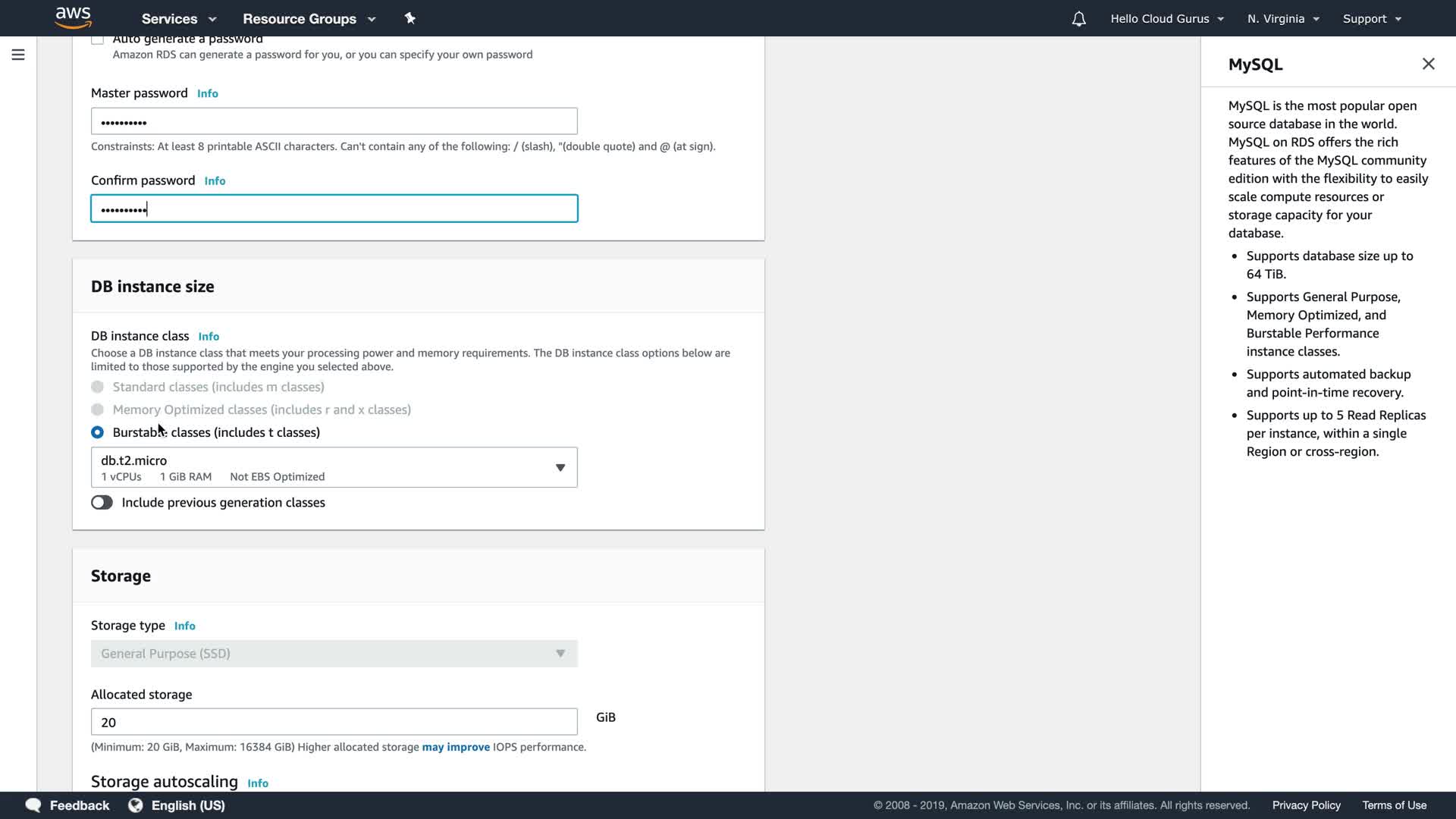Open the notifications bell
This screenshot has height=819, width=1456.
(1078, 19)
